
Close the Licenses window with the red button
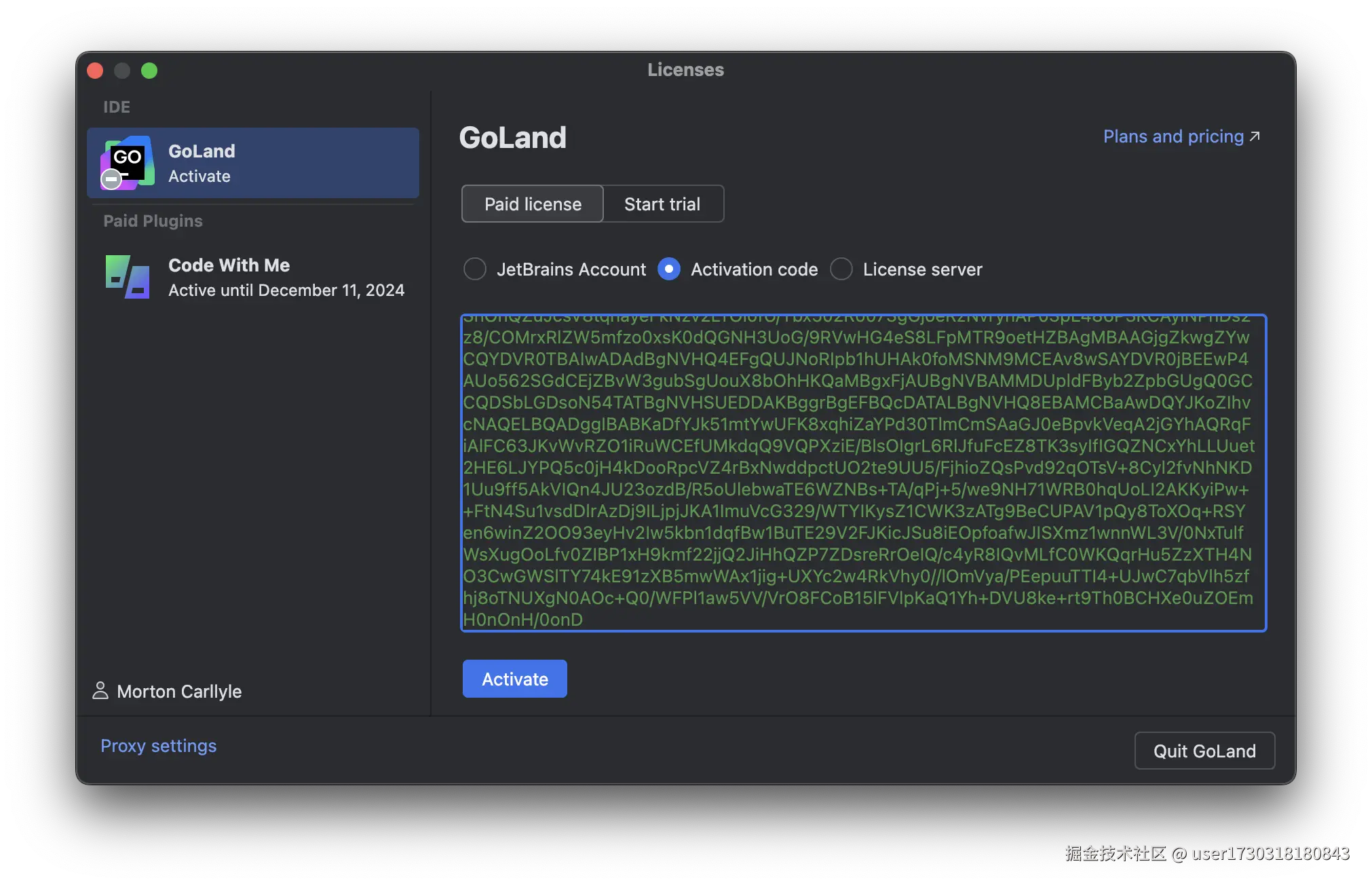tap(95, 71)
